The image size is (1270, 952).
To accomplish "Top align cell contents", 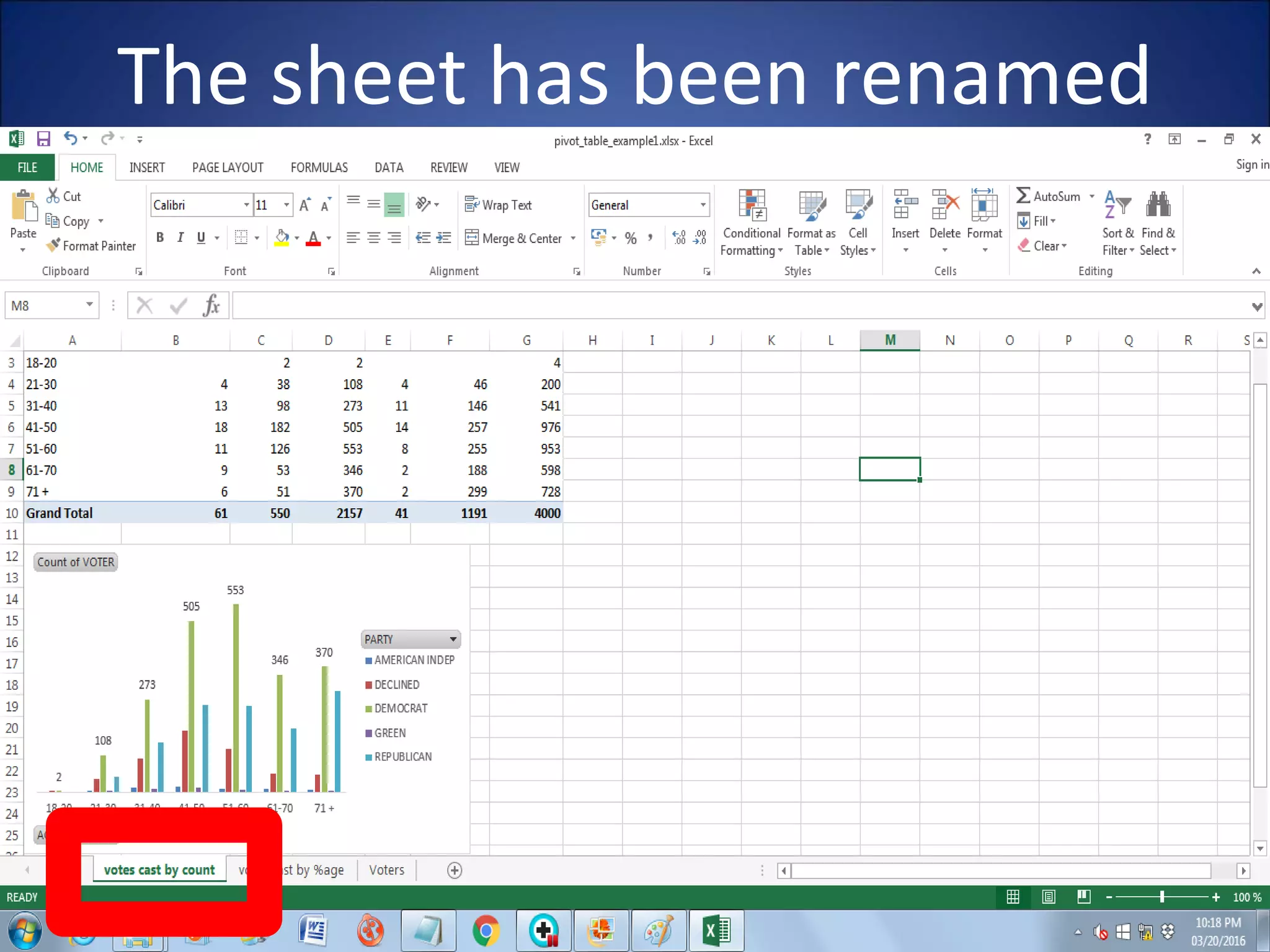I will coord(353,201).
